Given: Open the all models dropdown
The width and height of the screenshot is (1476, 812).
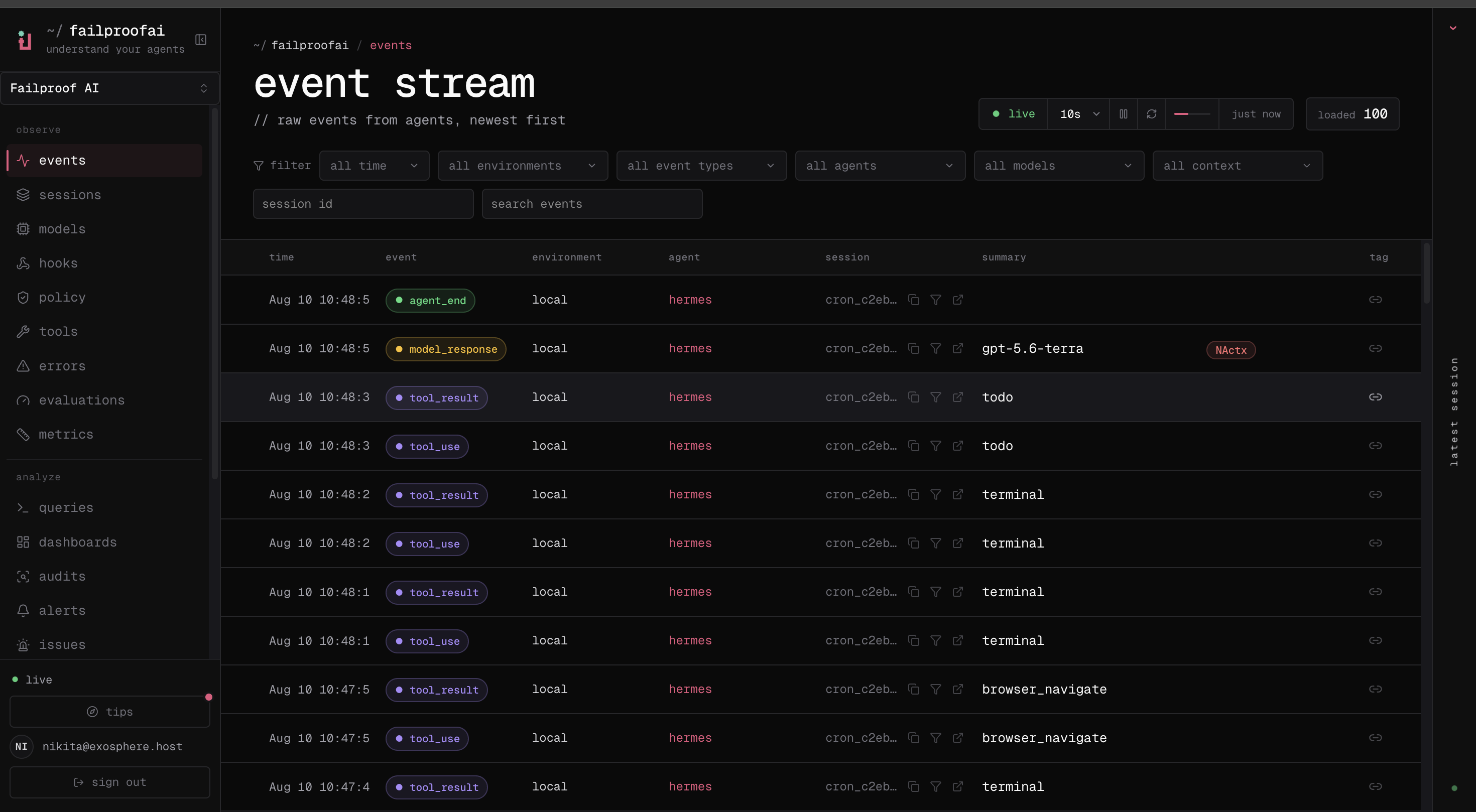Looking at the screenshot, I should pyautogui.click(x=1059, y=166).
